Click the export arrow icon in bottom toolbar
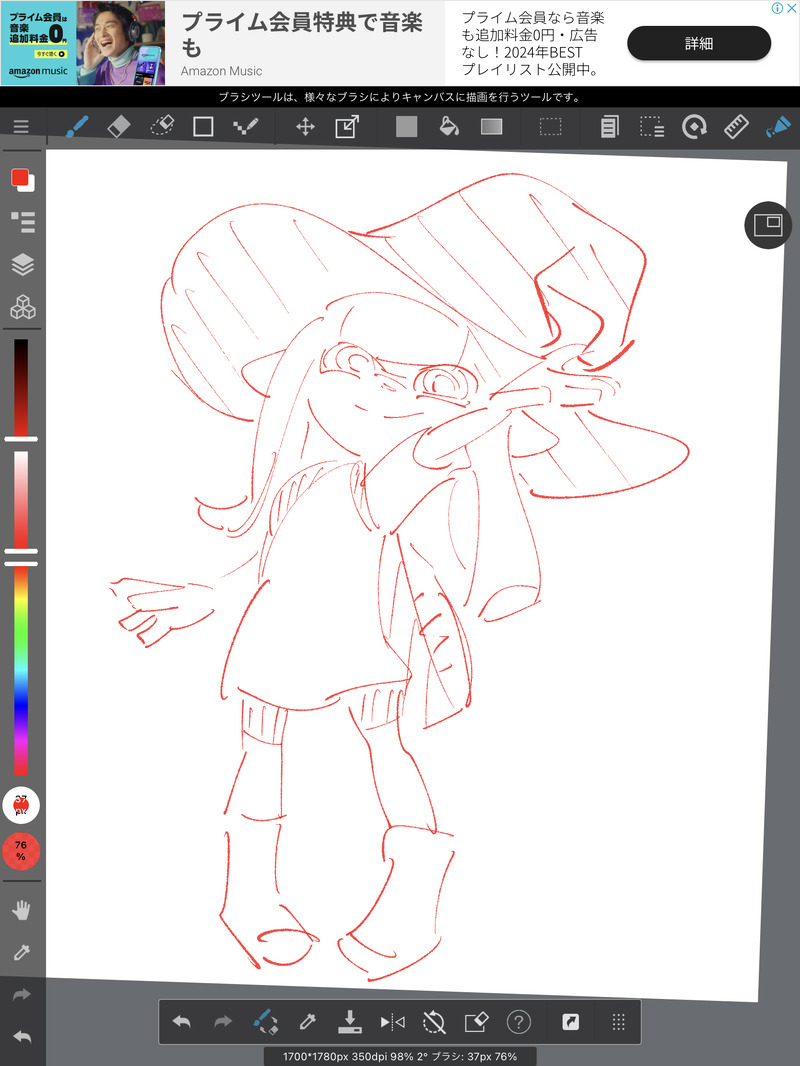 coord(571,1021)
